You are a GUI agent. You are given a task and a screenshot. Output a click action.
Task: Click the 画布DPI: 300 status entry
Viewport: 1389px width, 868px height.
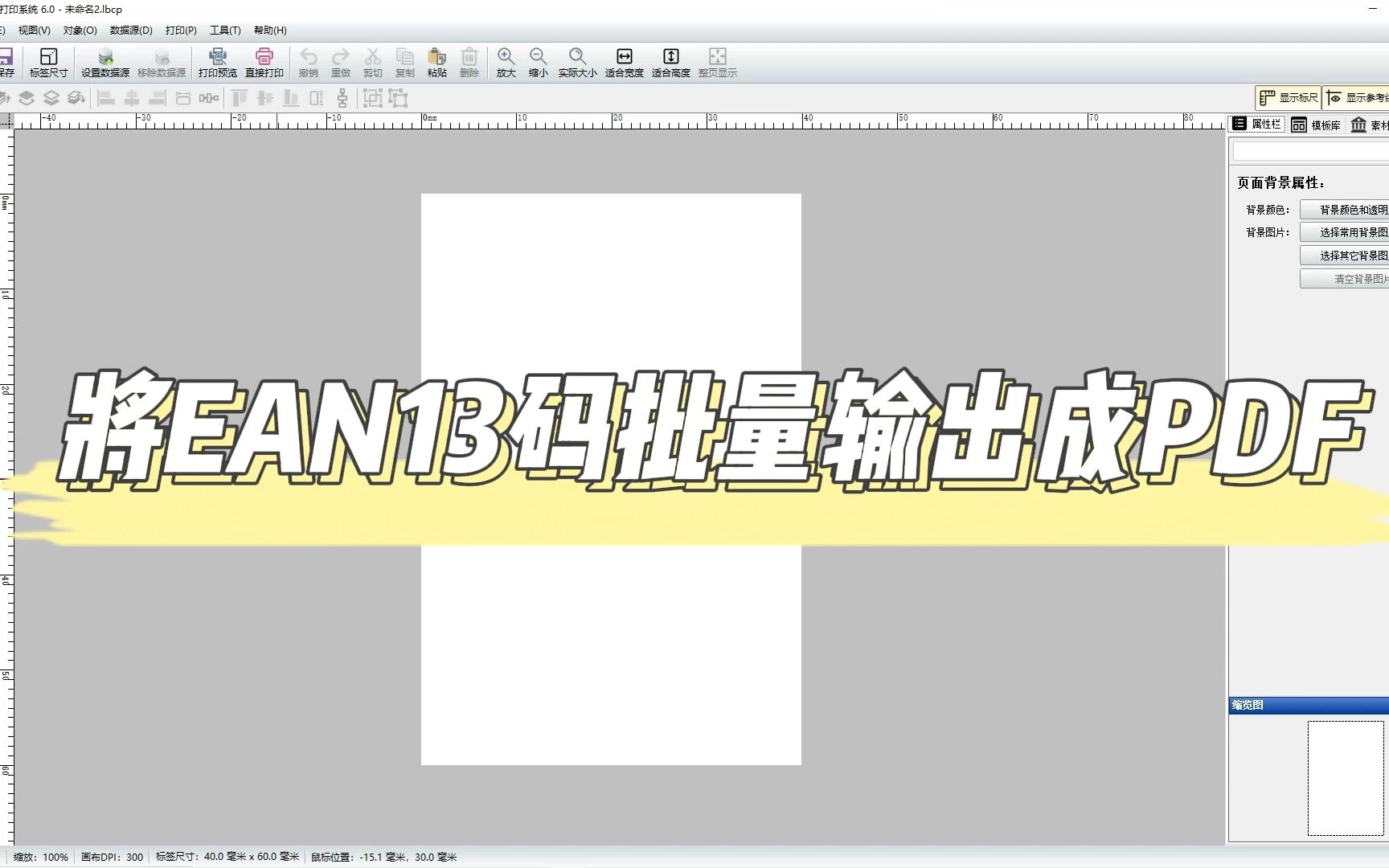113,857
